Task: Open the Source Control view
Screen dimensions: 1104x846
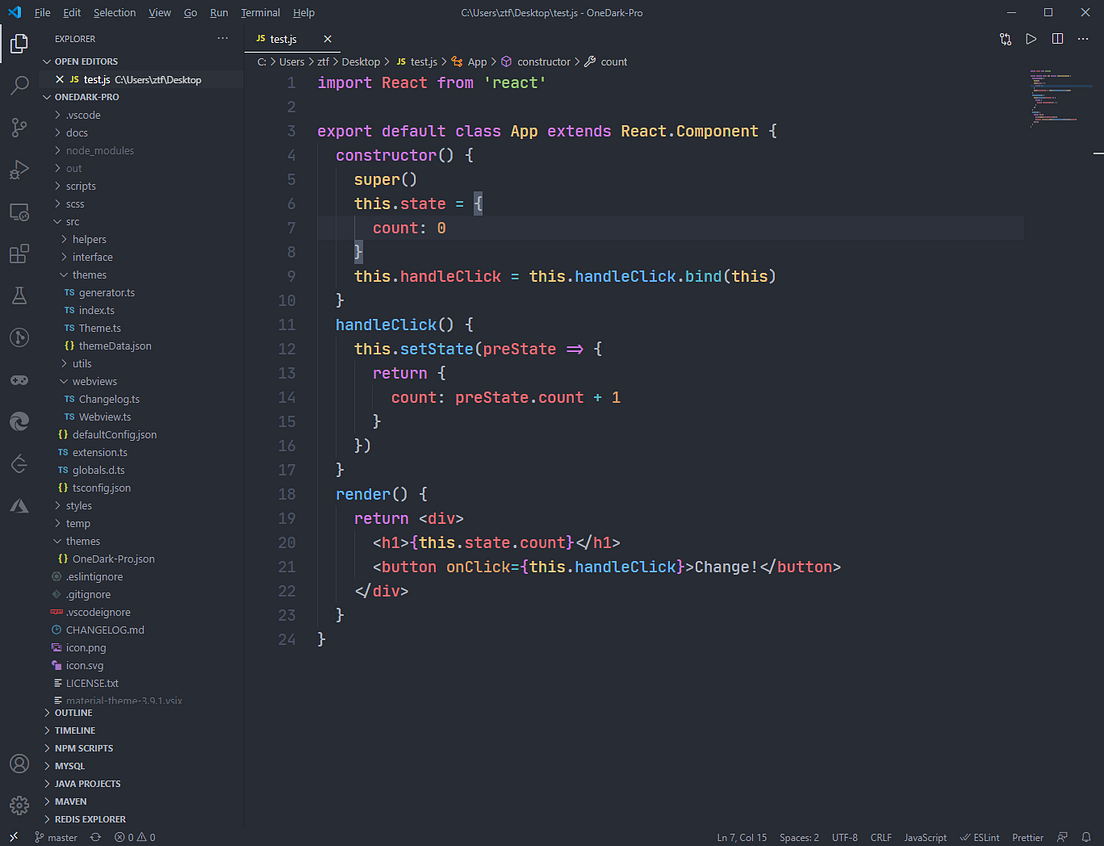Action: click(x=18, y=128)
